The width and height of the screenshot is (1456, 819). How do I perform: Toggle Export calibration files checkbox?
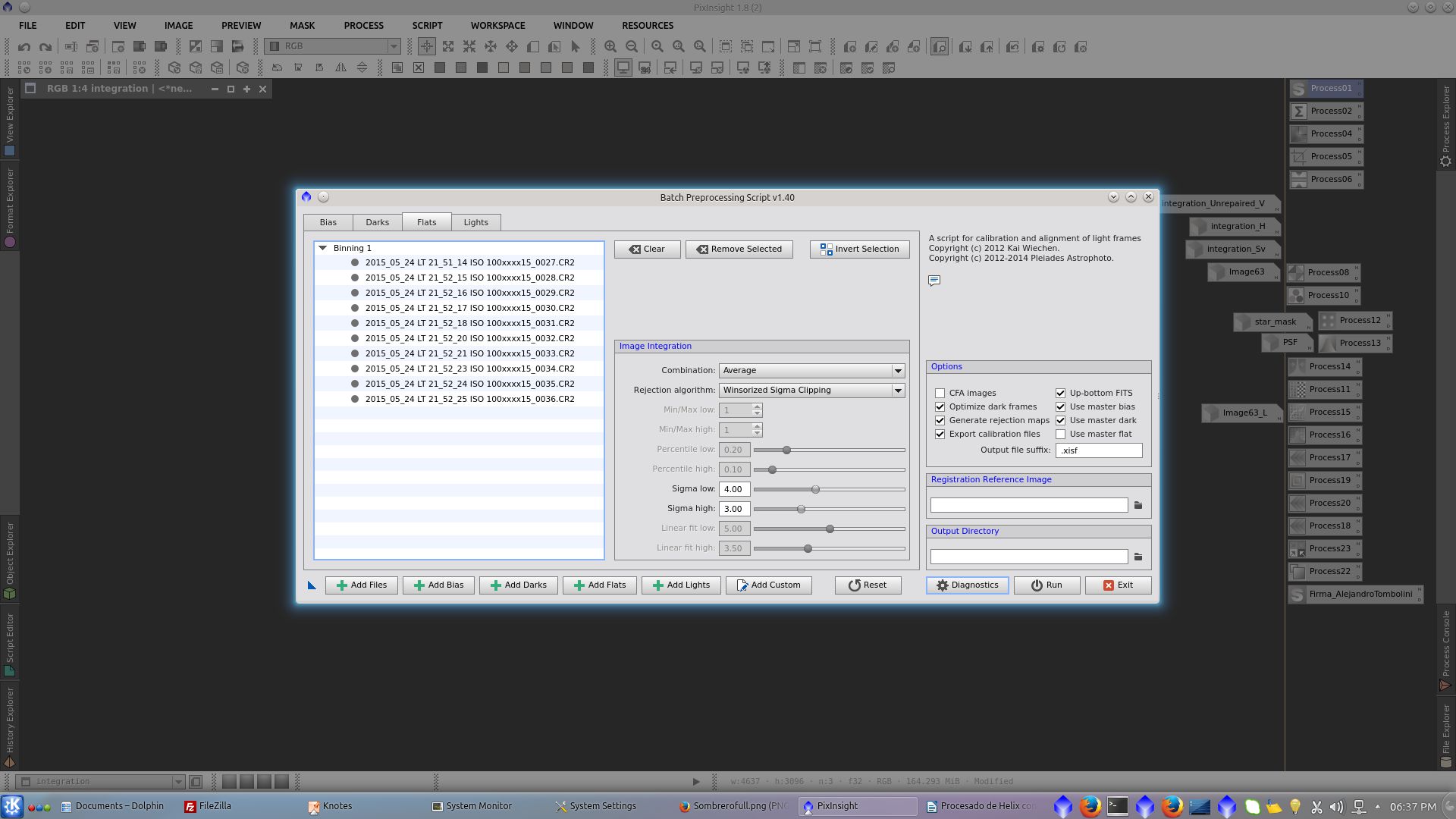(940, 435)
